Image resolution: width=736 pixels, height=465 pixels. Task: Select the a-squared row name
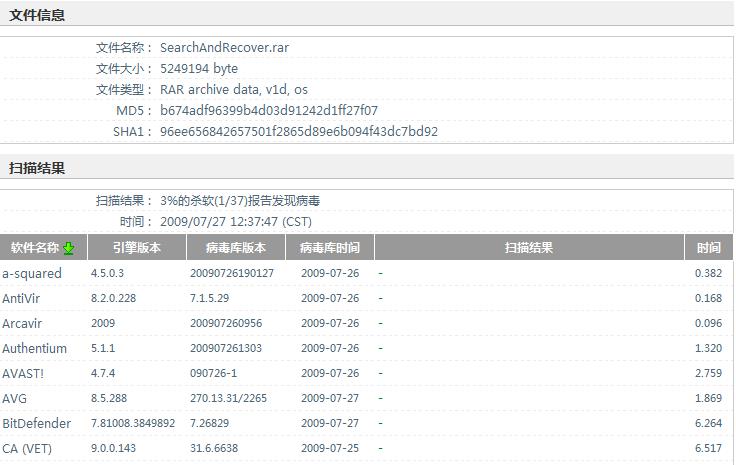pyautogui.click(x=32, y=273)
